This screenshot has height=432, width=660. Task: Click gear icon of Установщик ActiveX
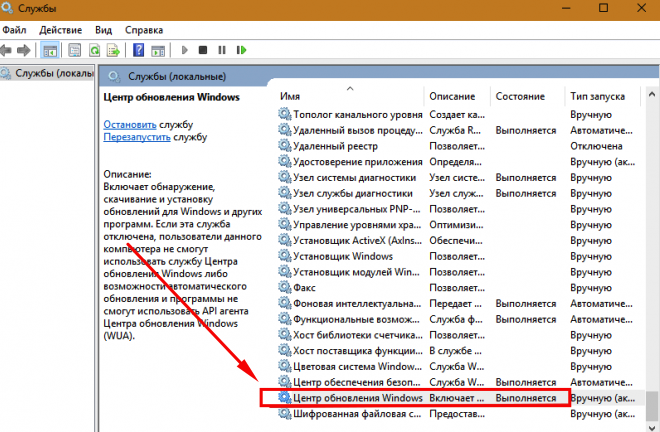point(285,240)
